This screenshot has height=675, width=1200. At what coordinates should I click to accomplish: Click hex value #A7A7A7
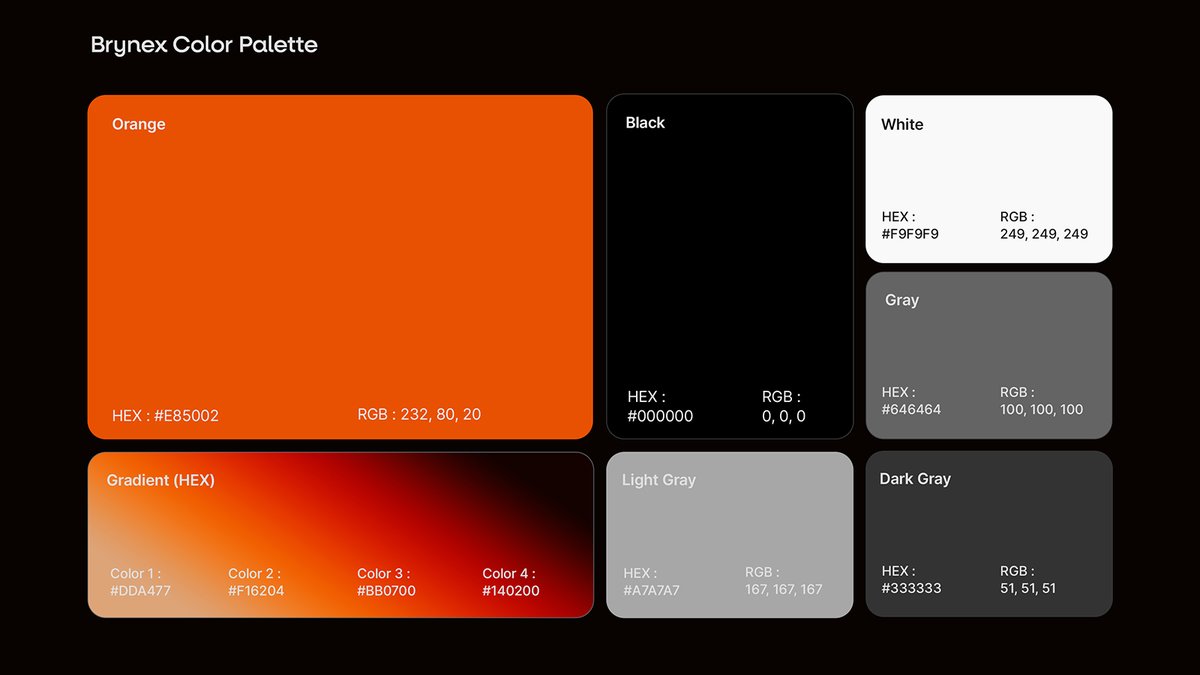[651, 590]
